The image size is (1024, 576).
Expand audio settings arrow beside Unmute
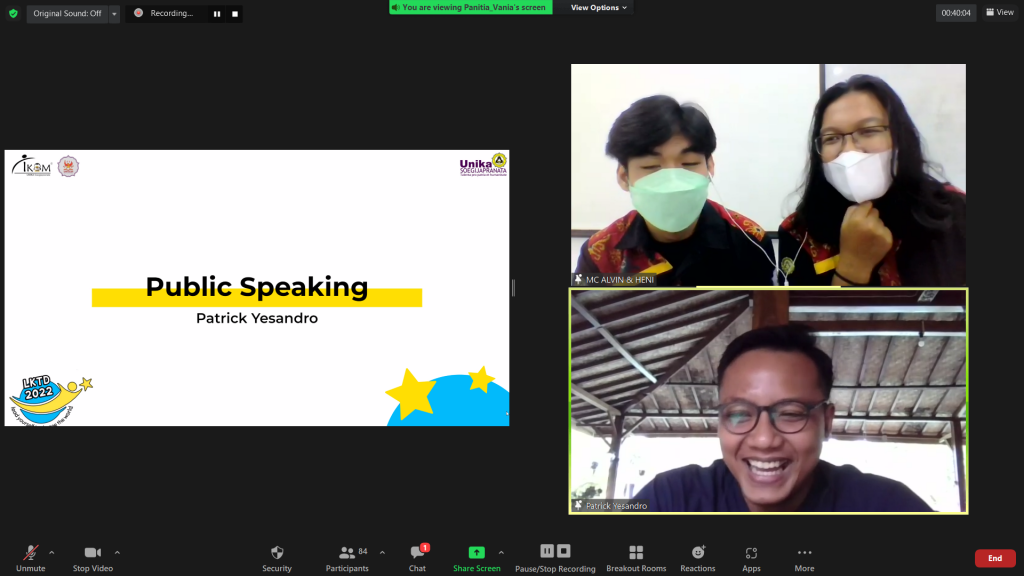[x=52, y=552]
